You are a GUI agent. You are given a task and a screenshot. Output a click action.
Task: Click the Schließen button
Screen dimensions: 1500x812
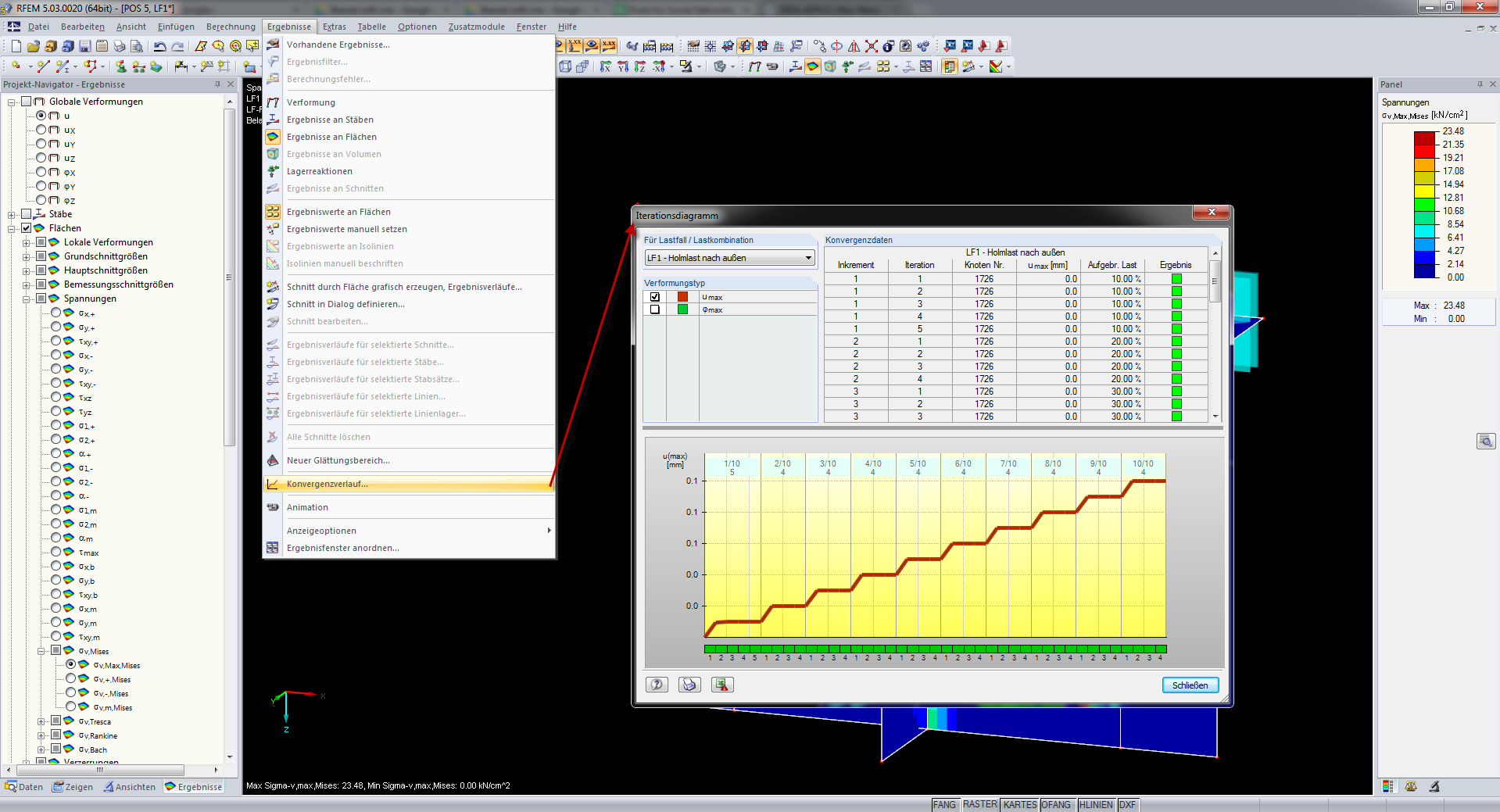[x=1190, y=685]
